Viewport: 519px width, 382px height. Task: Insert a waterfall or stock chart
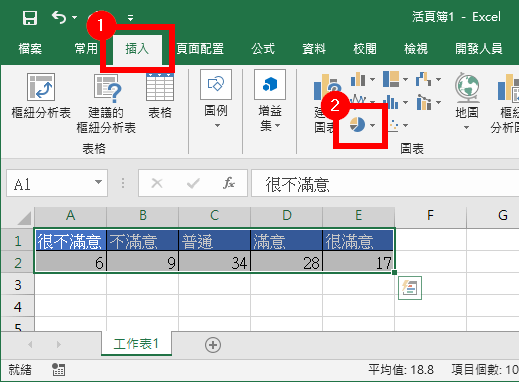pos(423,79)
